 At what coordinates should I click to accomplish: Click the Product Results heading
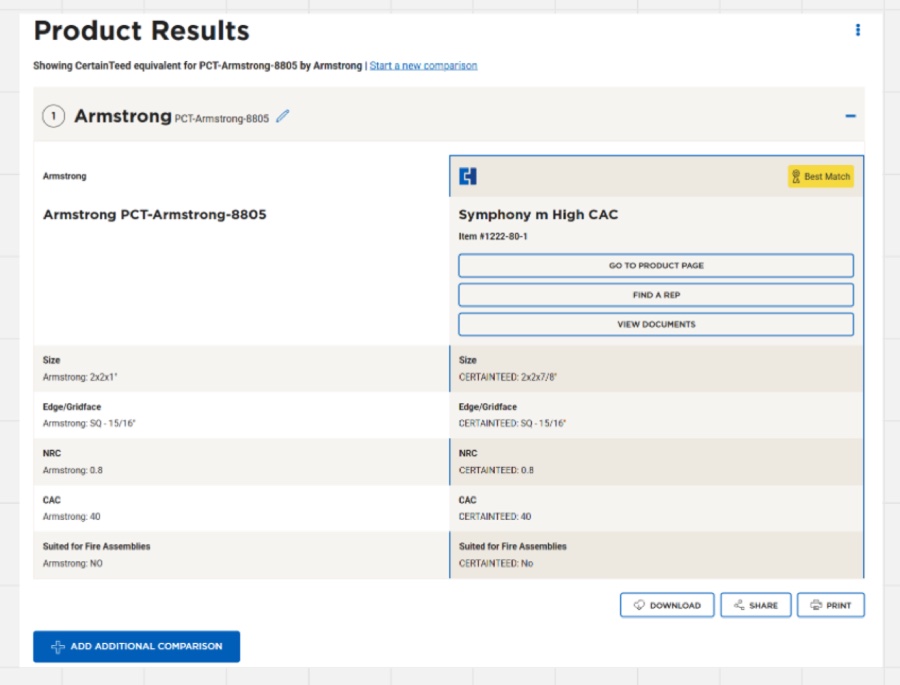142,30
